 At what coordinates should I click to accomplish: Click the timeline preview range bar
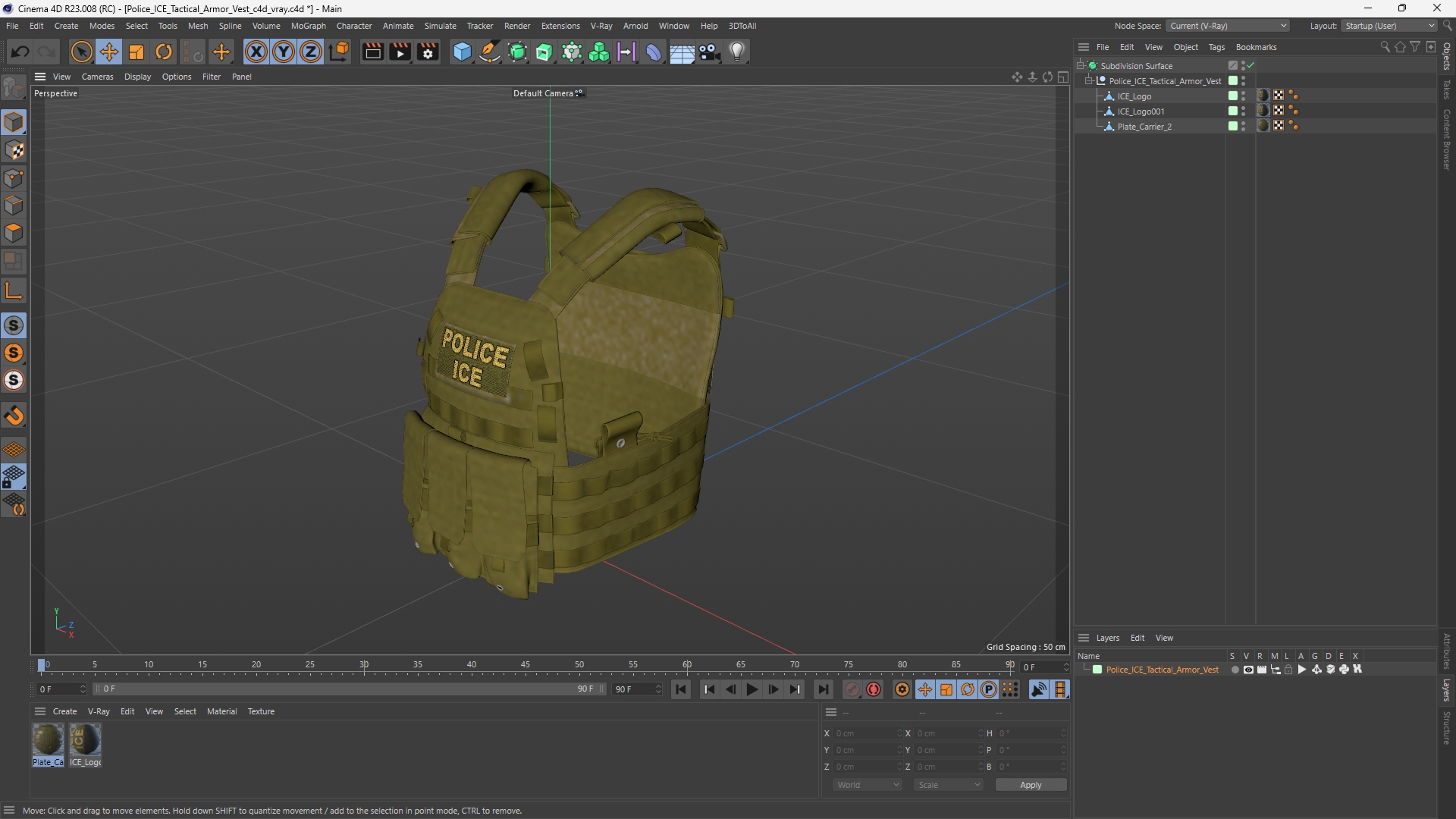[x=349, y=689]
